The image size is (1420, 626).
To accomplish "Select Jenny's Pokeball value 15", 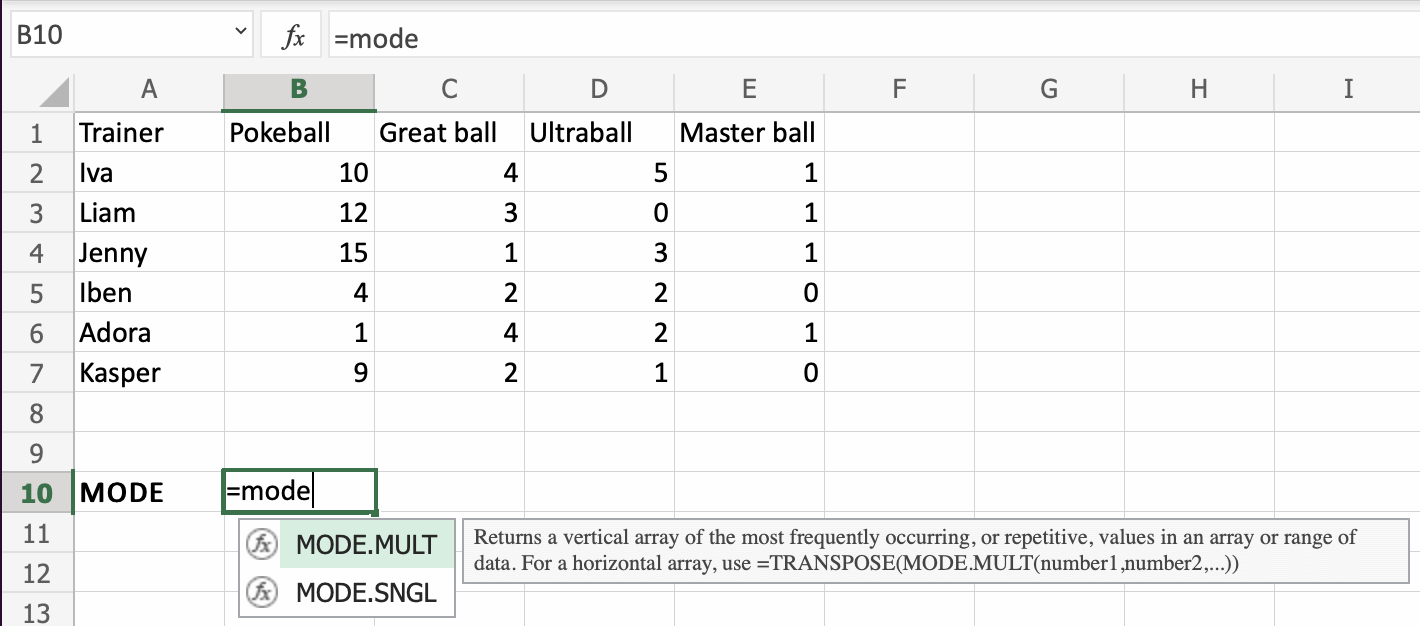I will 299,253.
